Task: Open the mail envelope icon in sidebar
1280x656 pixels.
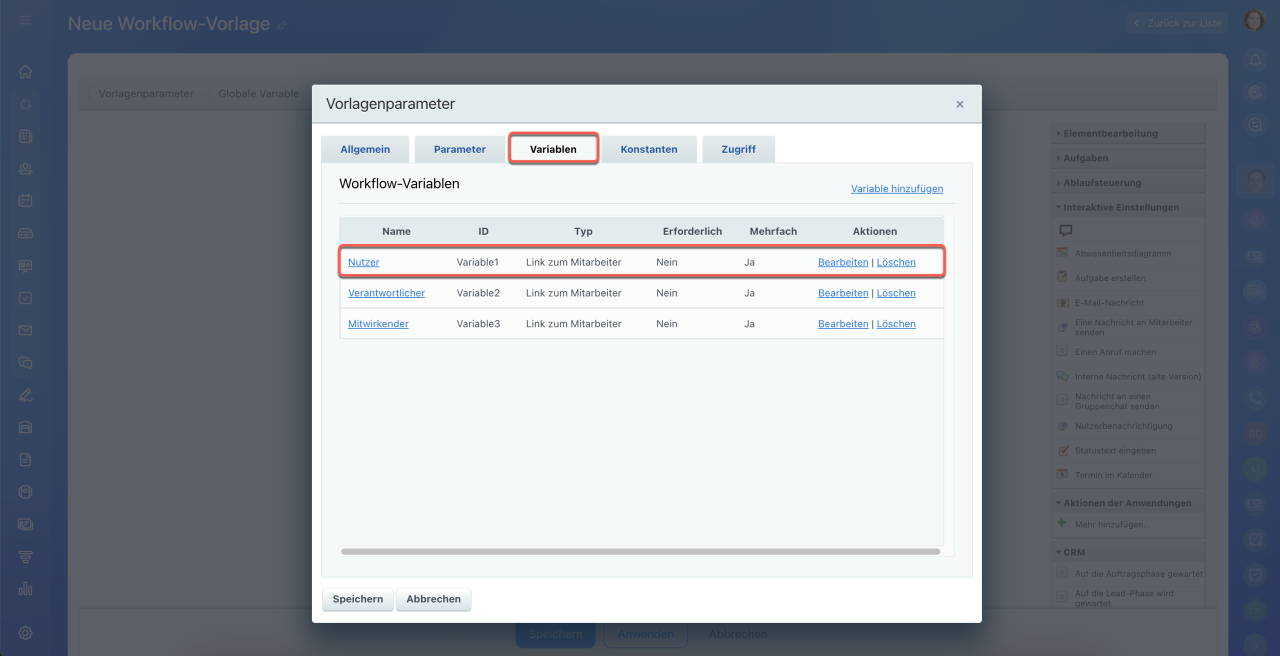Action: click(x=25, y=330)
